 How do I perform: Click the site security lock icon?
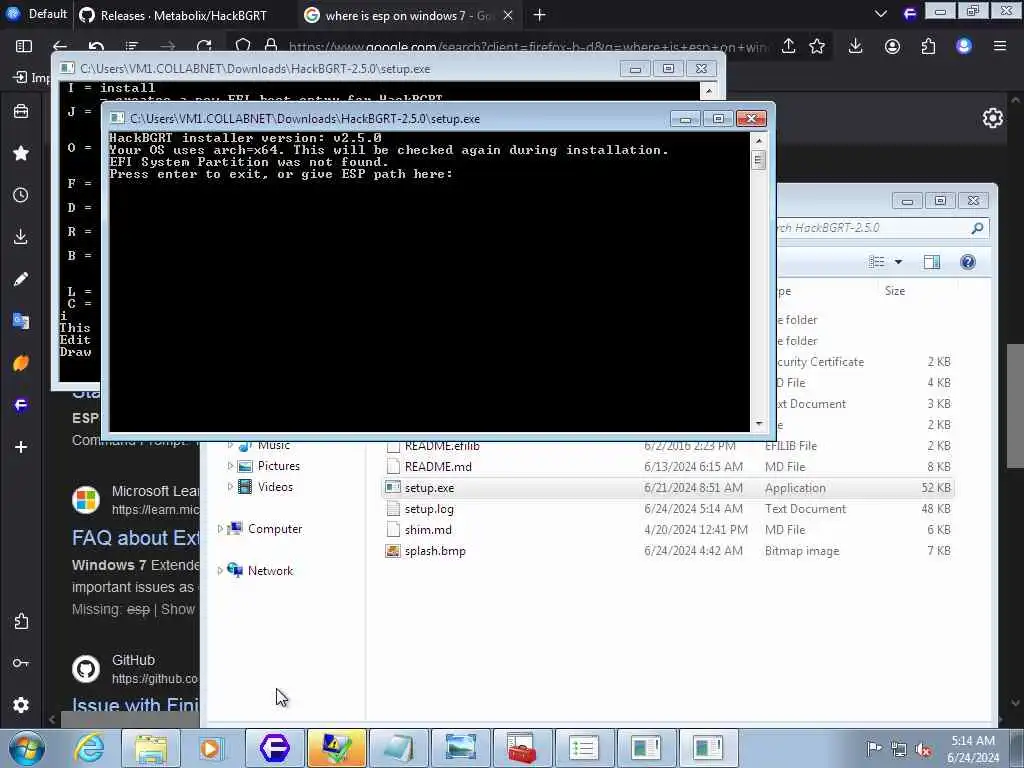tap(271, 46)
